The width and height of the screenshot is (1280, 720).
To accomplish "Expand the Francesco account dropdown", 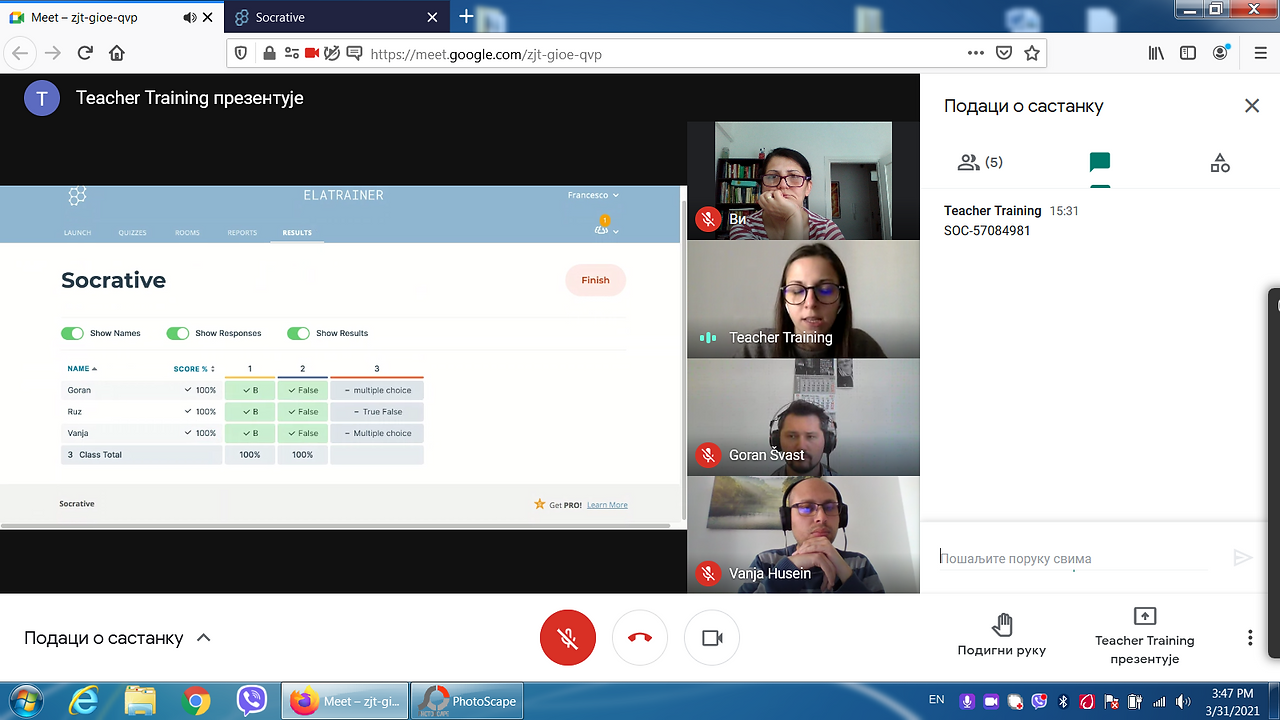I will pos(593,195).
